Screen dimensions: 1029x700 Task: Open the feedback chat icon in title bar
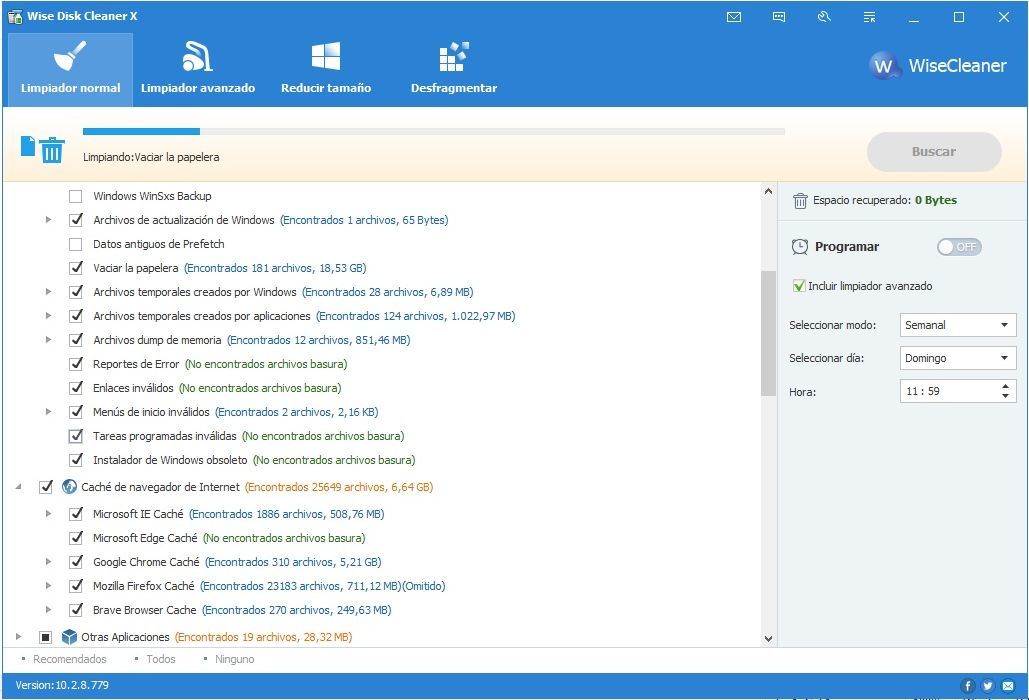pyautogui.click(x=779, y=17)
